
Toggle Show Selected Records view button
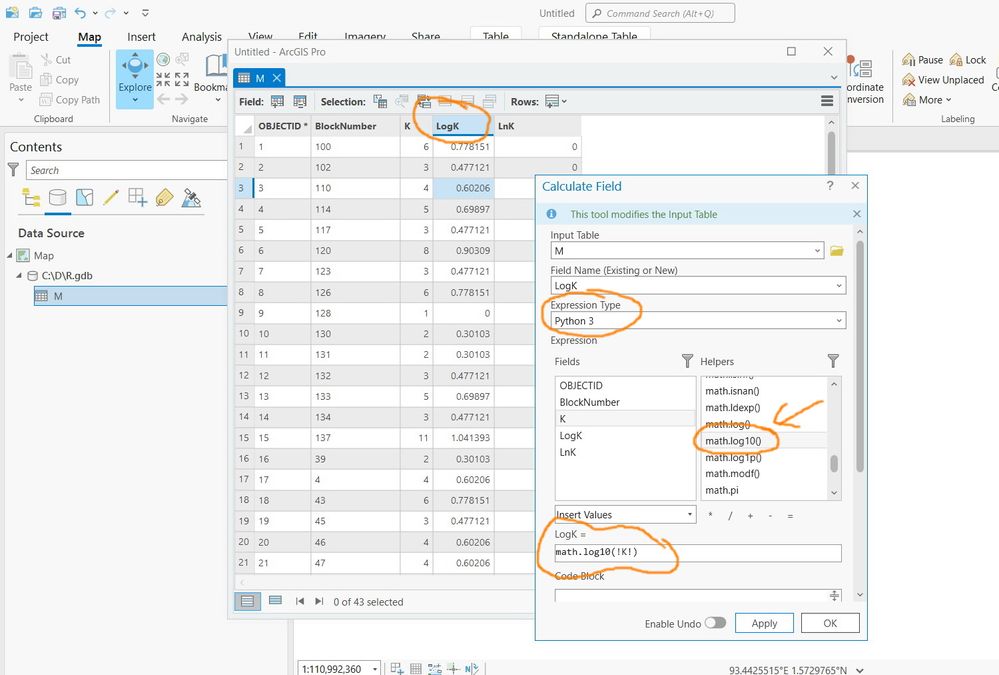(x=275, y=600)
